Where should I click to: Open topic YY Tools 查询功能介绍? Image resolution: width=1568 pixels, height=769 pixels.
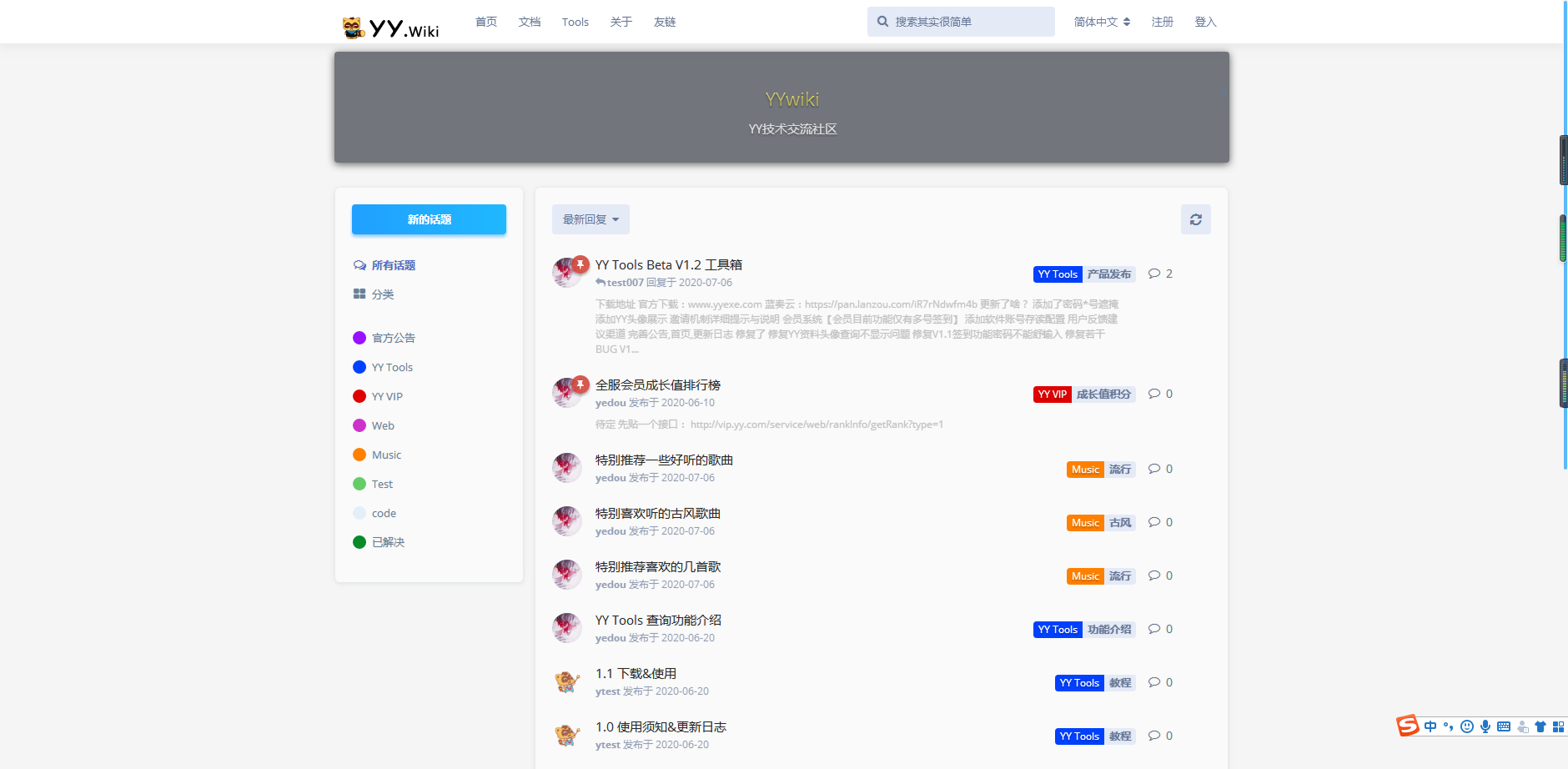tap(658, 620)
